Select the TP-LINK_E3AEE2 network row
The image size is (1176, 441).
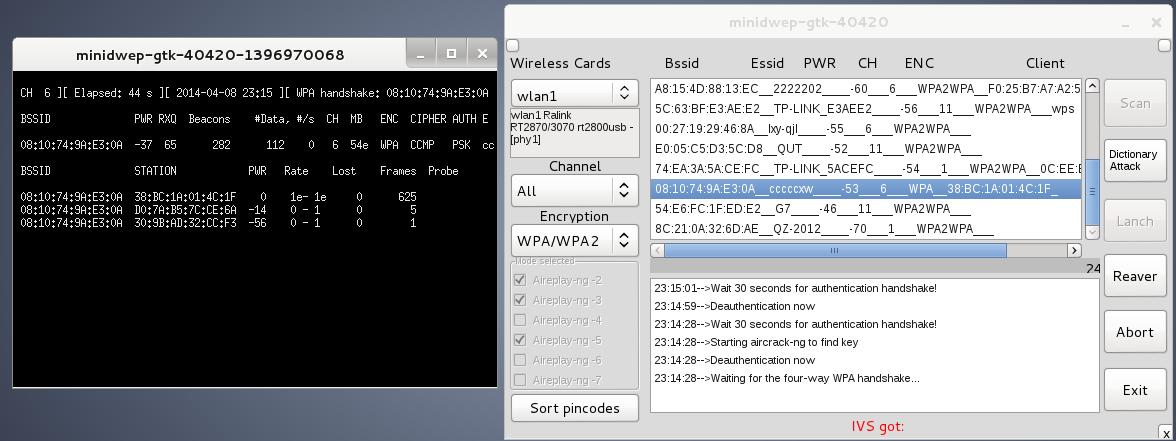point(865,107)
